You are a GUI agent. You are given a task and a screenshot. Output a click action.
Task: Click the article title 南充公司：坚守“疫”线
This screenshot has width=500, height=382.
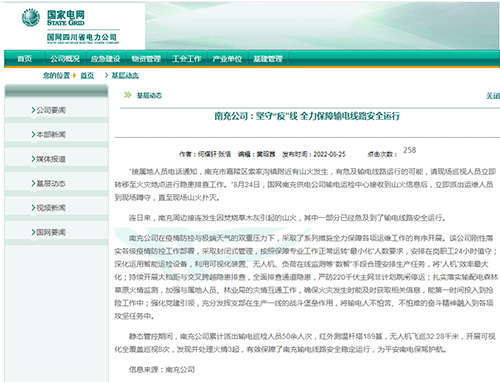(x=307, y=116)
